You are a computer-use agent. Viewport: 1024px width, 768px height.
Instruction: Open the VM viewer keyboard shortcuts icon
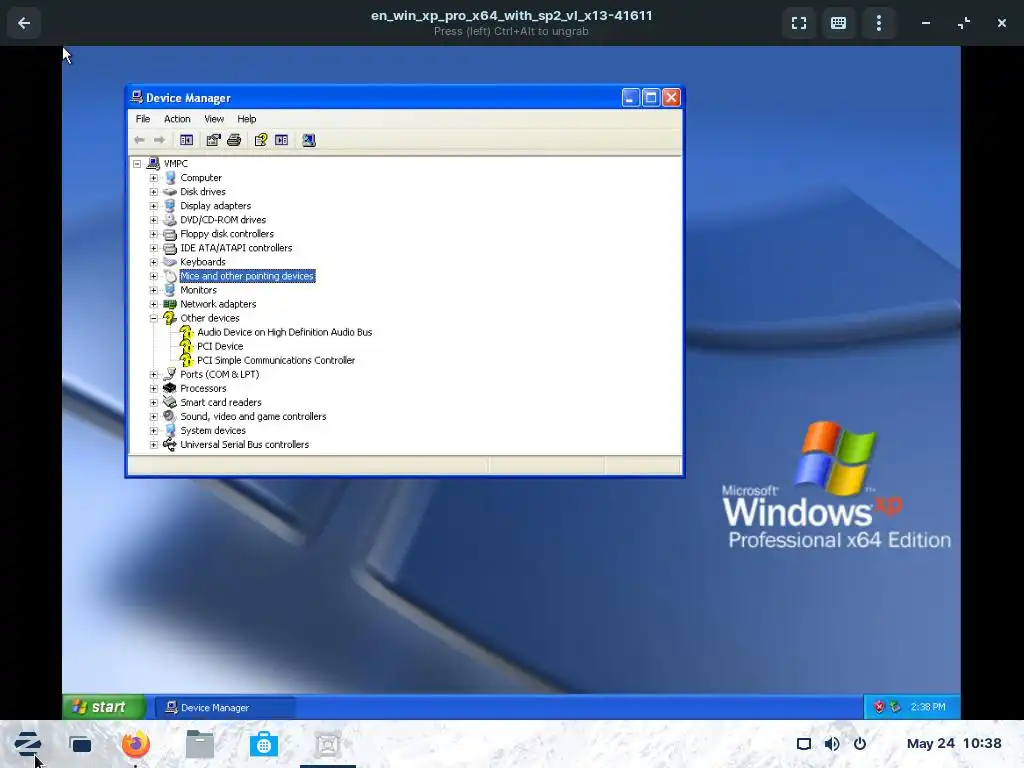point(839,24)
